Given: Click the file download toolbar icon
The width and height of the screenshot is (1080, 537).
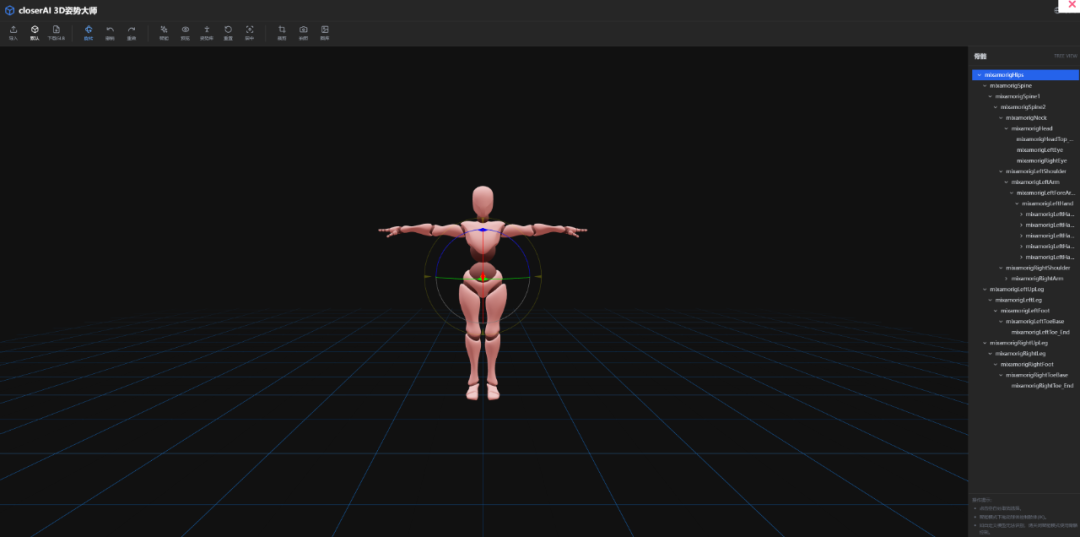Looking at the screenshot, I should click(56, 30).
